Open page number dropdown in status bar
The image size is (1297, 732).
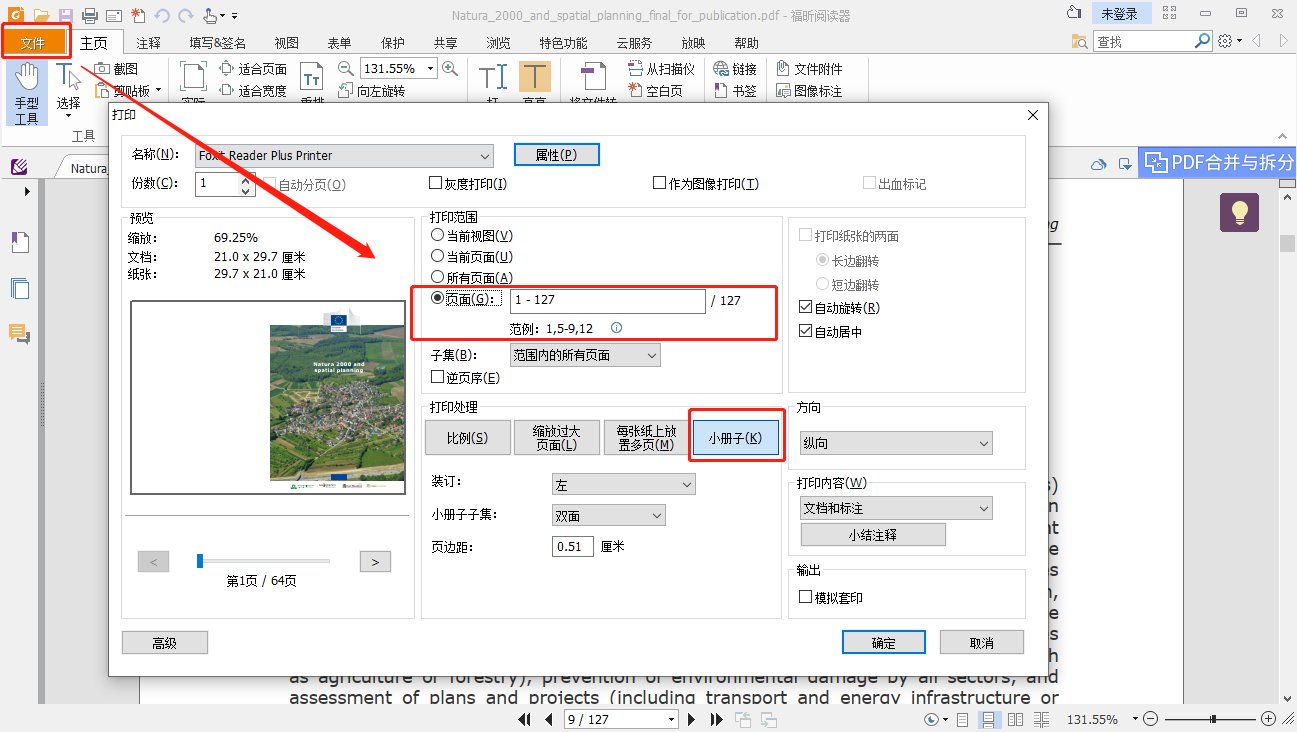(x=671, y=719)
